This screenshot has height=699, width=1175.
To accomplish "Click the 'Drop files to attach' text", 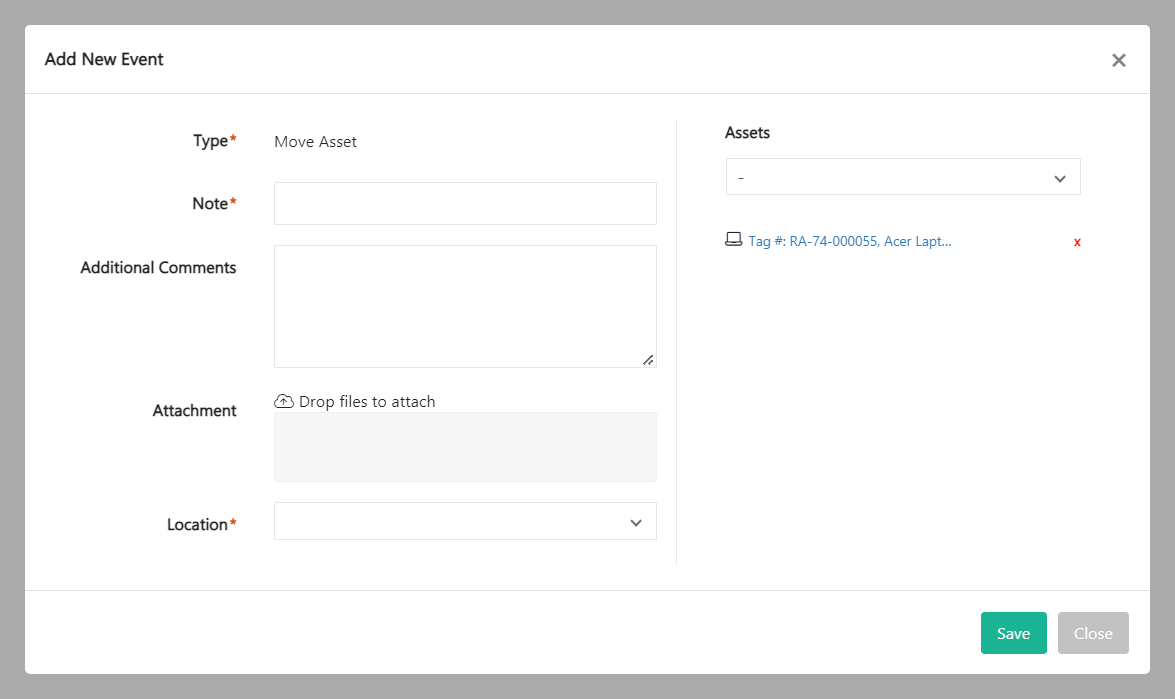I will click(367, 402).
